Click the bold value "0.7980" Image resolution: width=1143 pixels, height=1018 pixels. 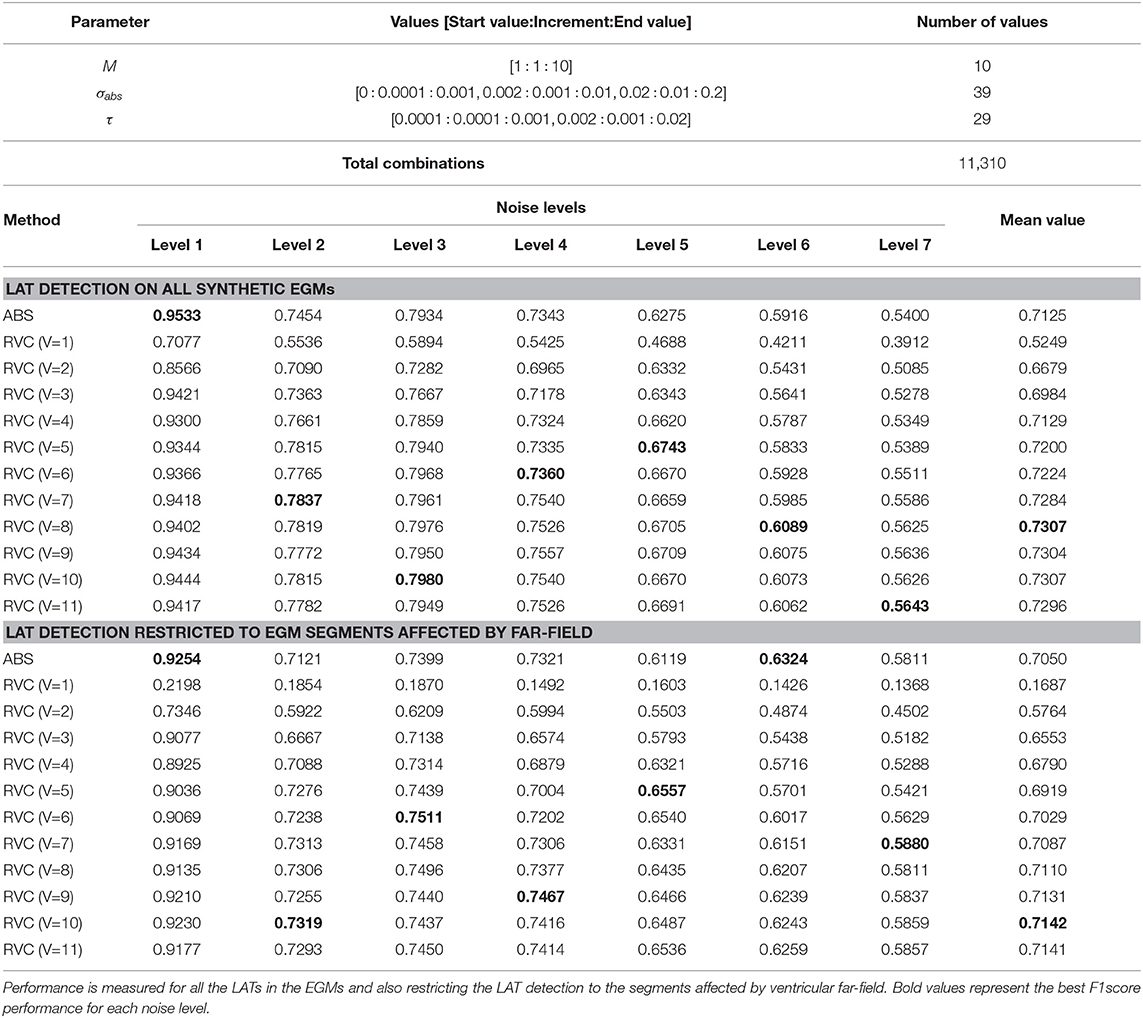point(419,580)
